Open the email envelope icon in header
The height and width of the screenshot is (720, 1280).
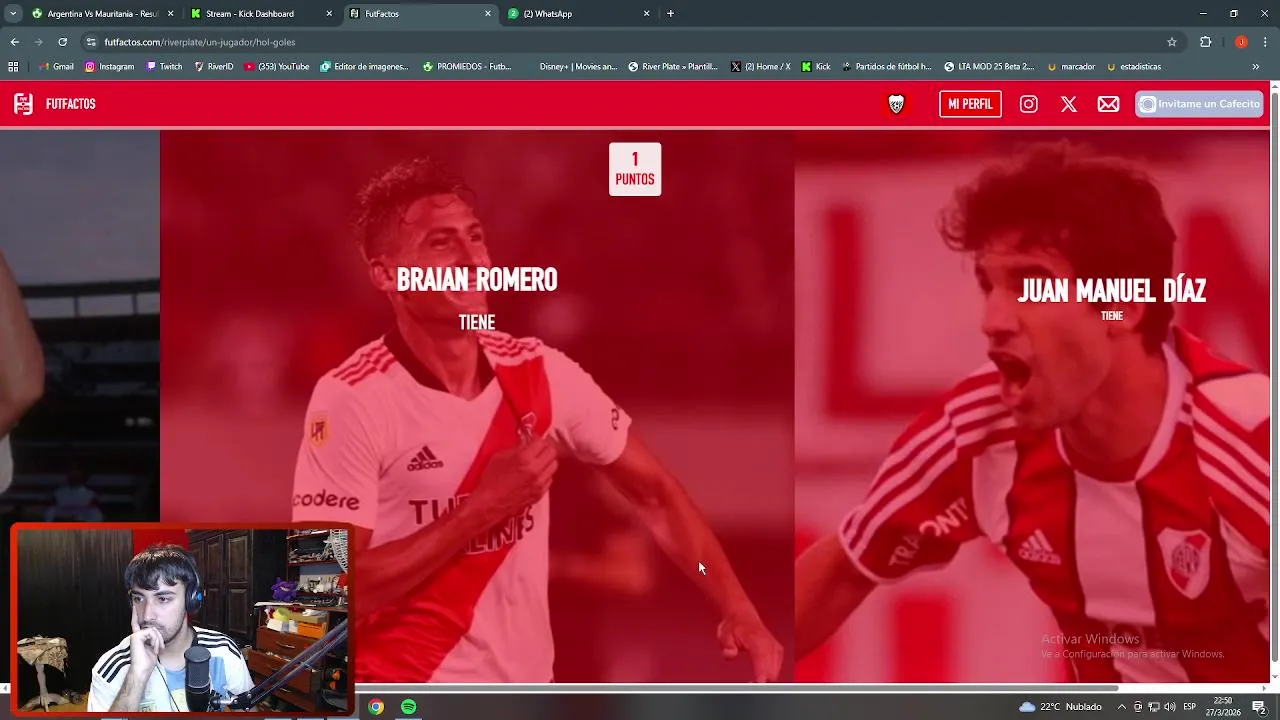click(x=1108, y=104)
